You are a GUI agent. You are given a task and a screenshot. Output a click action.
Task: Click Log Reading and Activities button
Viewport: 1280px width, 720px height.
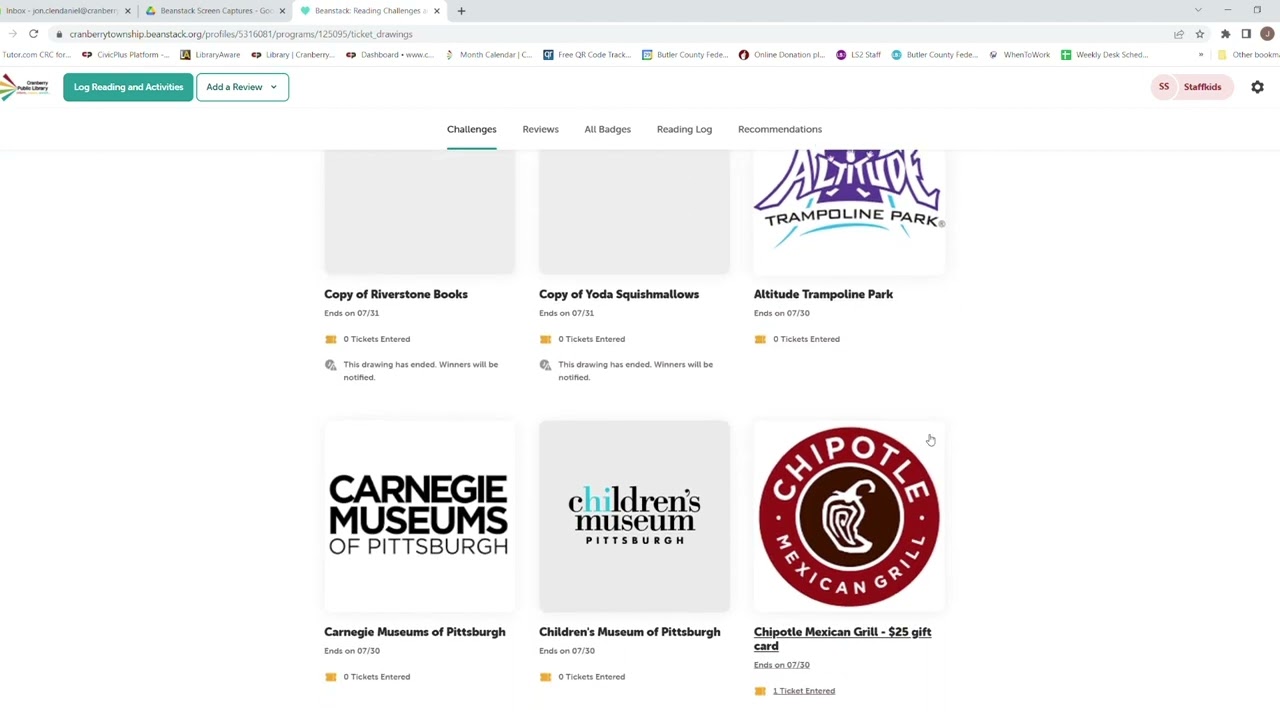coord(128,87)
